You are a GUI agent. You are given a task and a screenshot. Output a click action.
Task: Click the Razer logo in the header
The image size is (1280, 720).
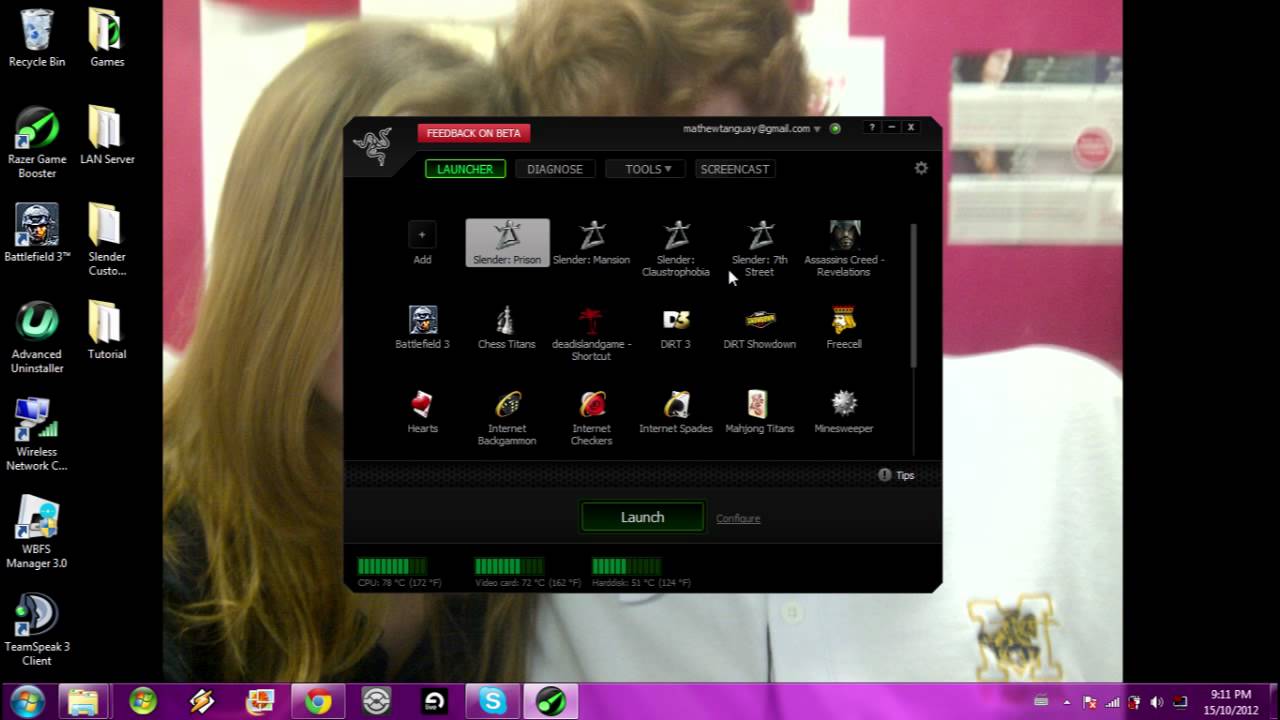pos(372,146)
